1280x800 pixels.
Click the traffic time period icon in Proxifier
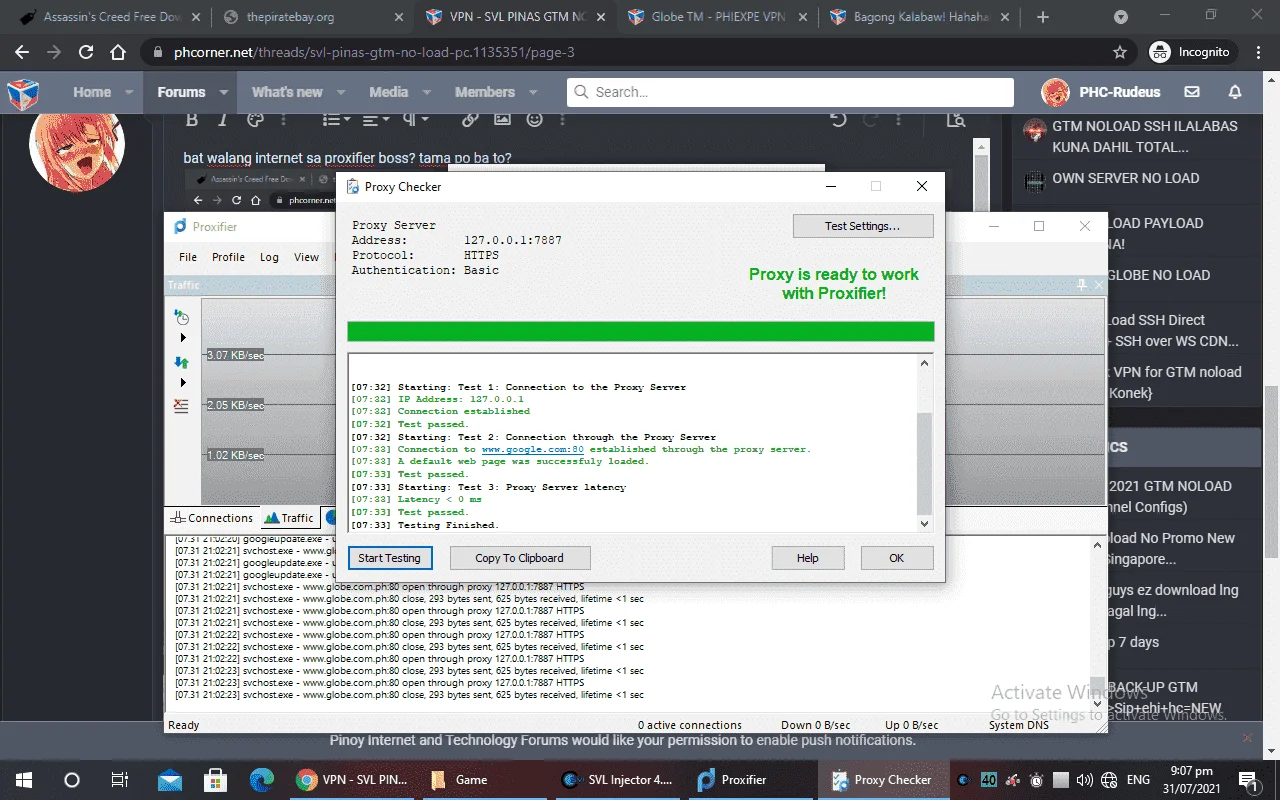181,317
